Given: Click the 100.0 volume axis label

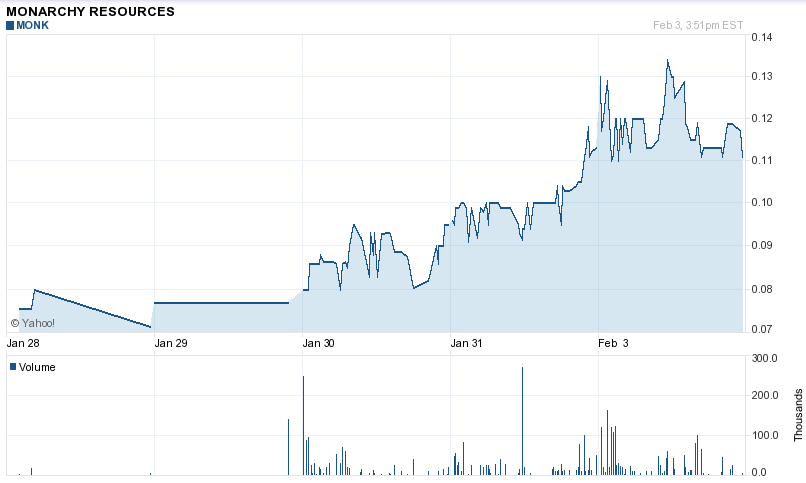Looking at the screenshot, I should (x=765, y=435).
